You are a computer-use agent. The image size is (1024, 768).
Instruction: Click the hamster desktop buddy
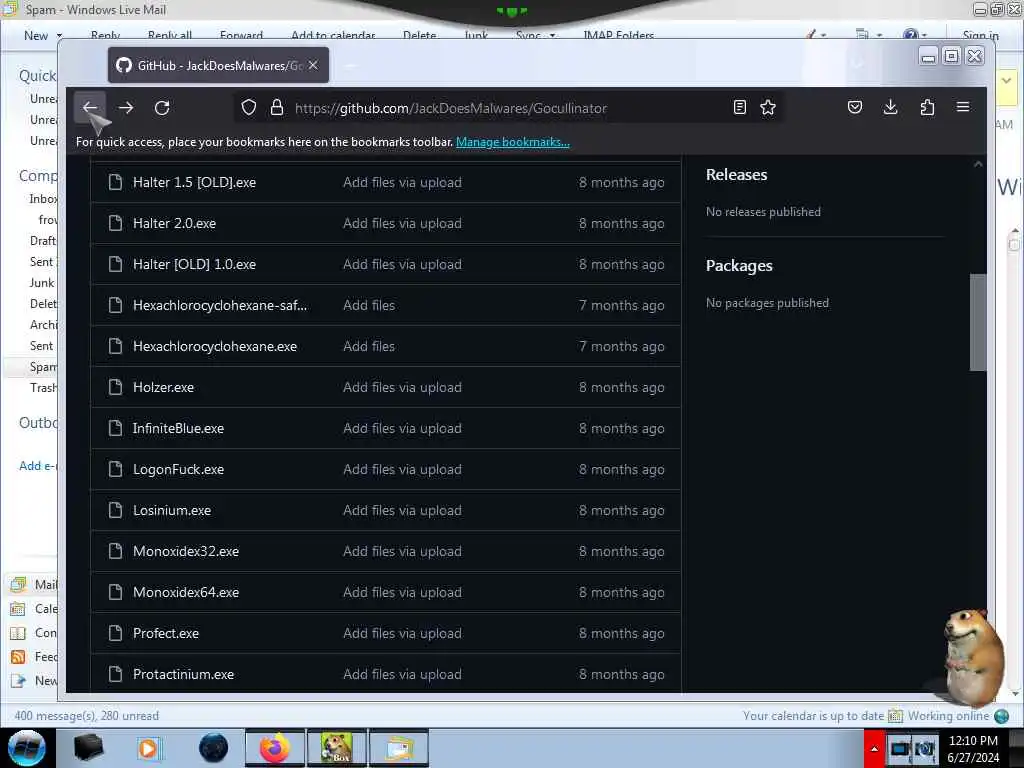pyautogui.click(x=974, y=656)
